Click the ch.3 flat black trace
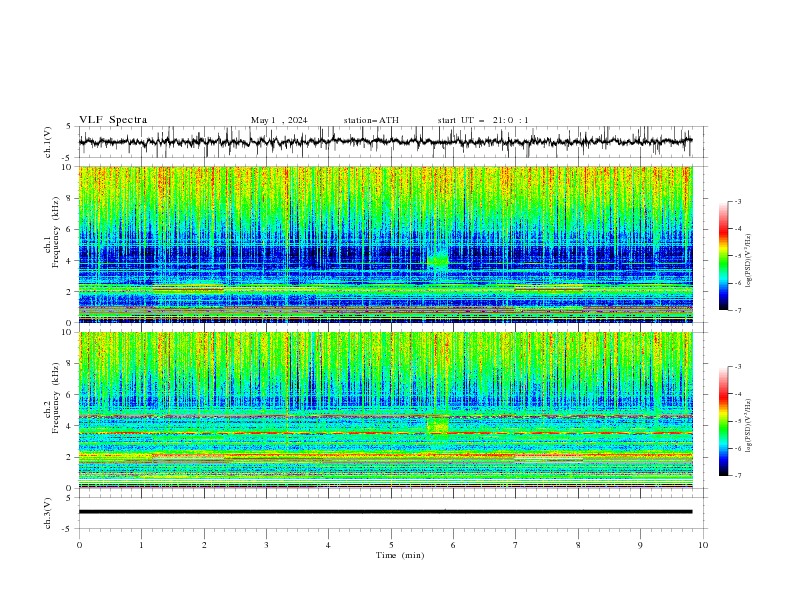Screen dimensions: 792x612 [x=385, y=512]
